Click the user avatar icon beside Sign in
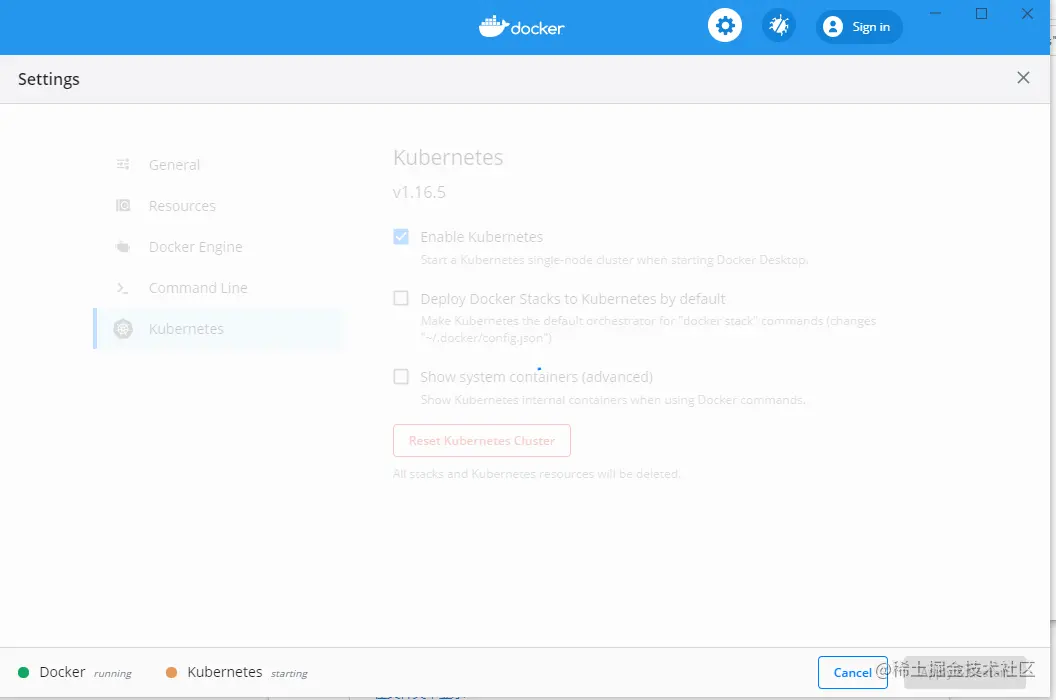The image size is (1056, 700). pyautogui.click(x=832, y=26)
